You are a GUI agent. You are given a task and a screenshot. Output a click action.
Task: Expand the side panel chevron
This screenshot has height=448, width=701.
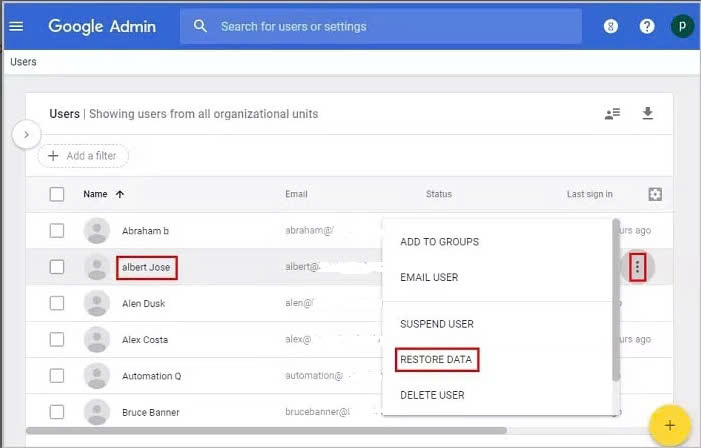pyautogui.click(x=27, y=134)
